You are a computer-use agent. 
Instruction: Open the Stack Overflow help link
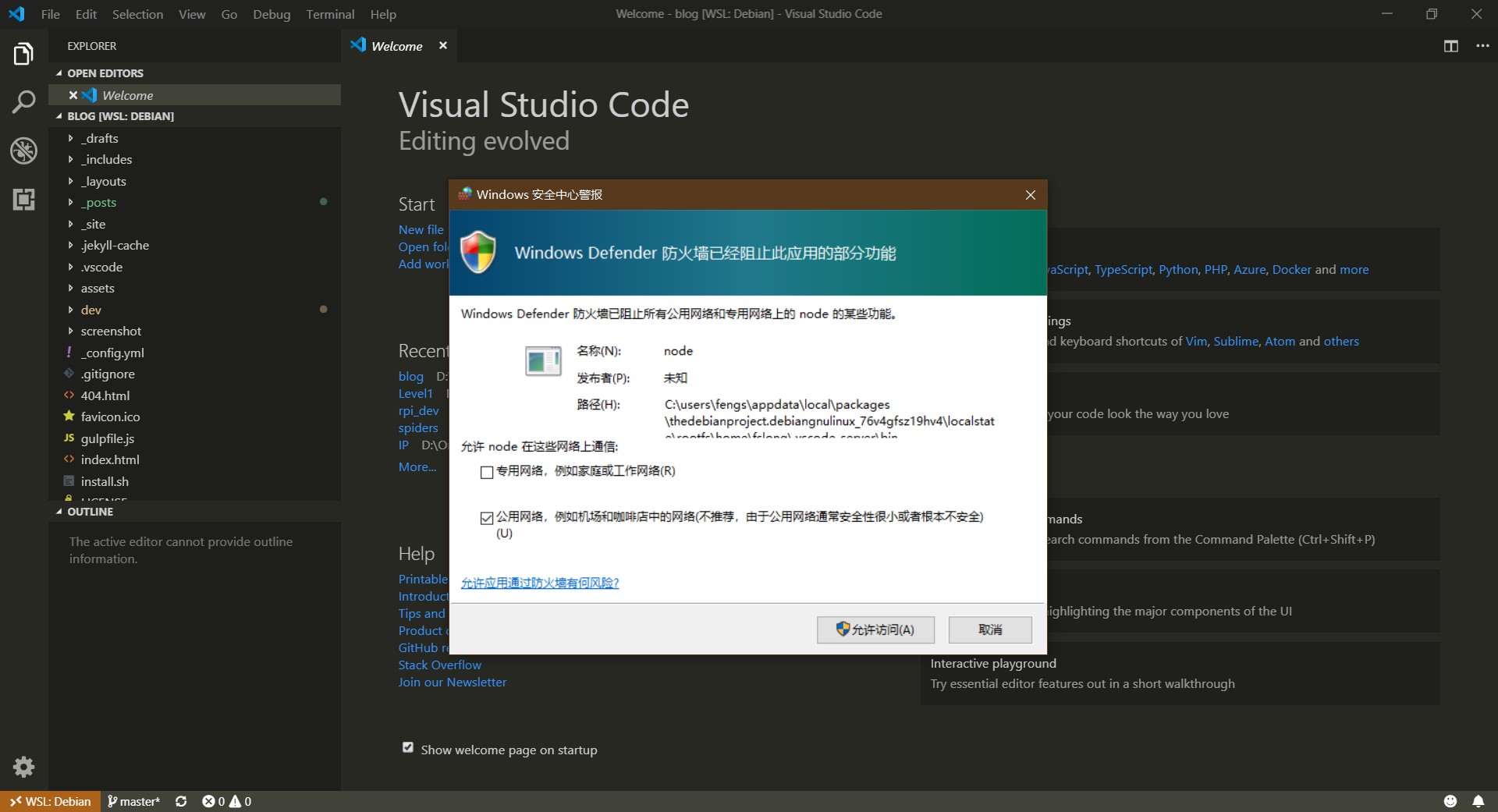pos(439,665)
